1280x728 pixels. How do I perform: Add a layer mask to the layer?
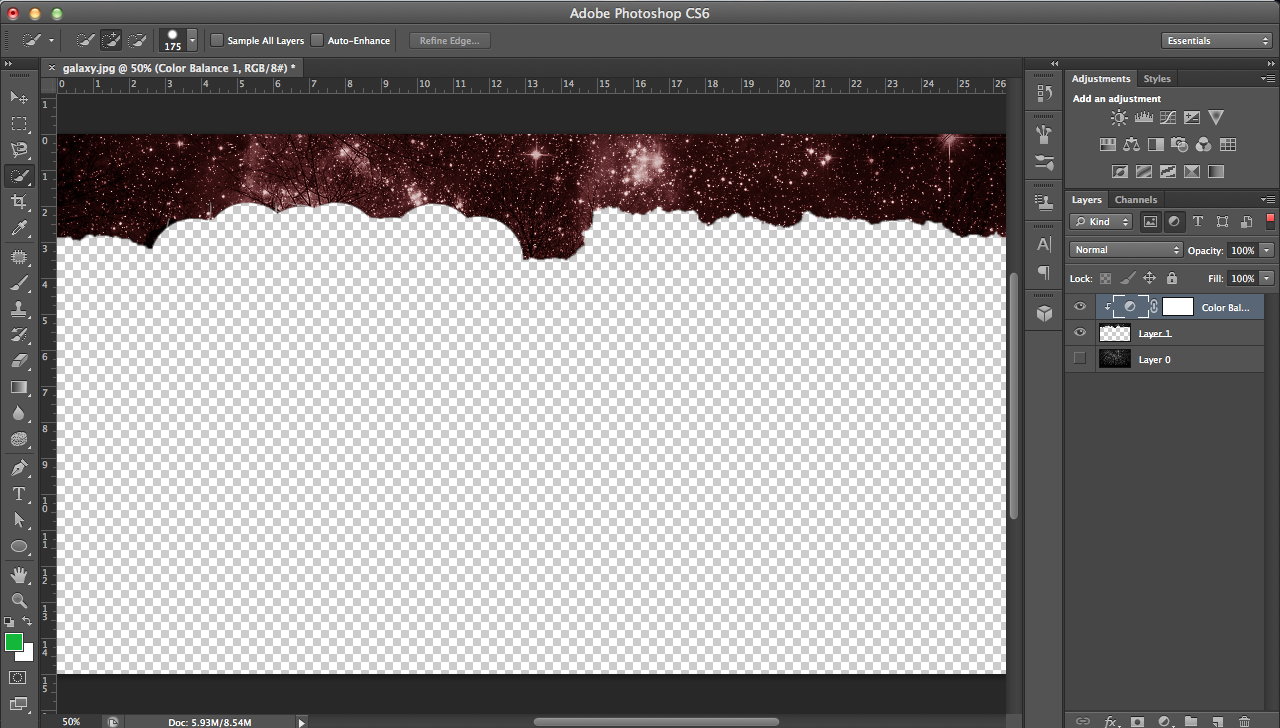(1137, 721)
